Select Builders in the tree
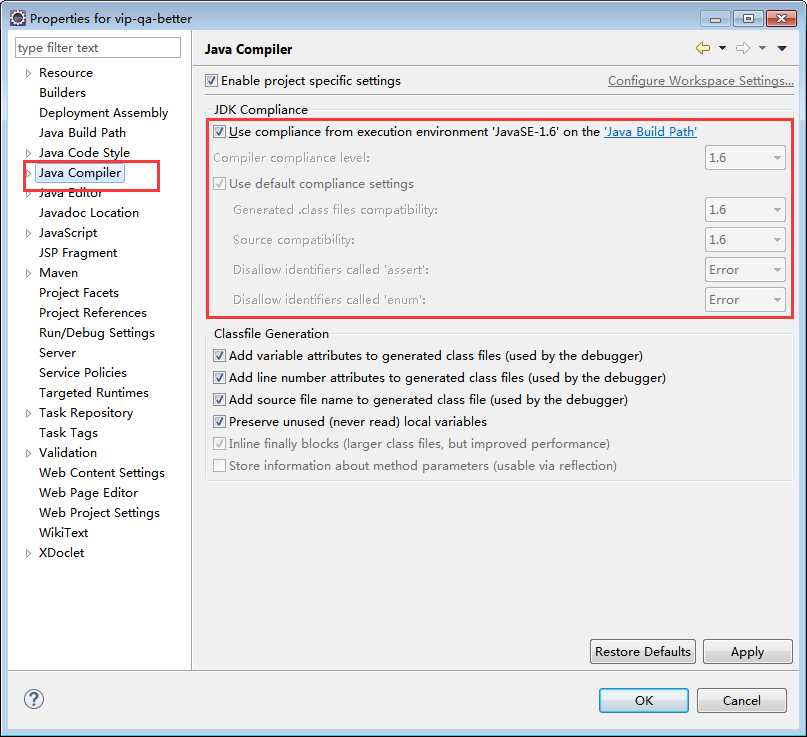The height and width of the screenshot is (737, 807). (x=62, y=93)
